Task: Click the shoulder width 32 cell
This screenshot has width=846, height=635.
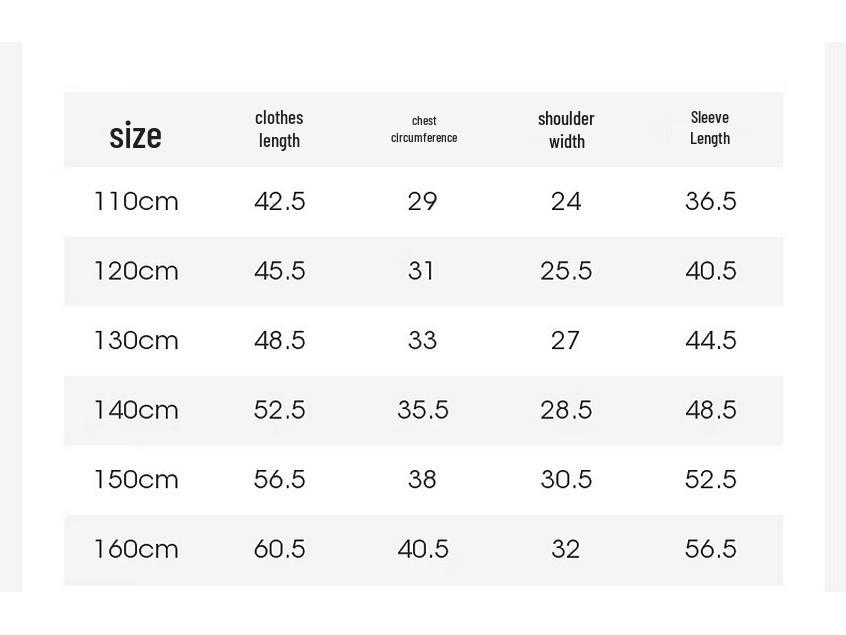Action: coord(565,549)
